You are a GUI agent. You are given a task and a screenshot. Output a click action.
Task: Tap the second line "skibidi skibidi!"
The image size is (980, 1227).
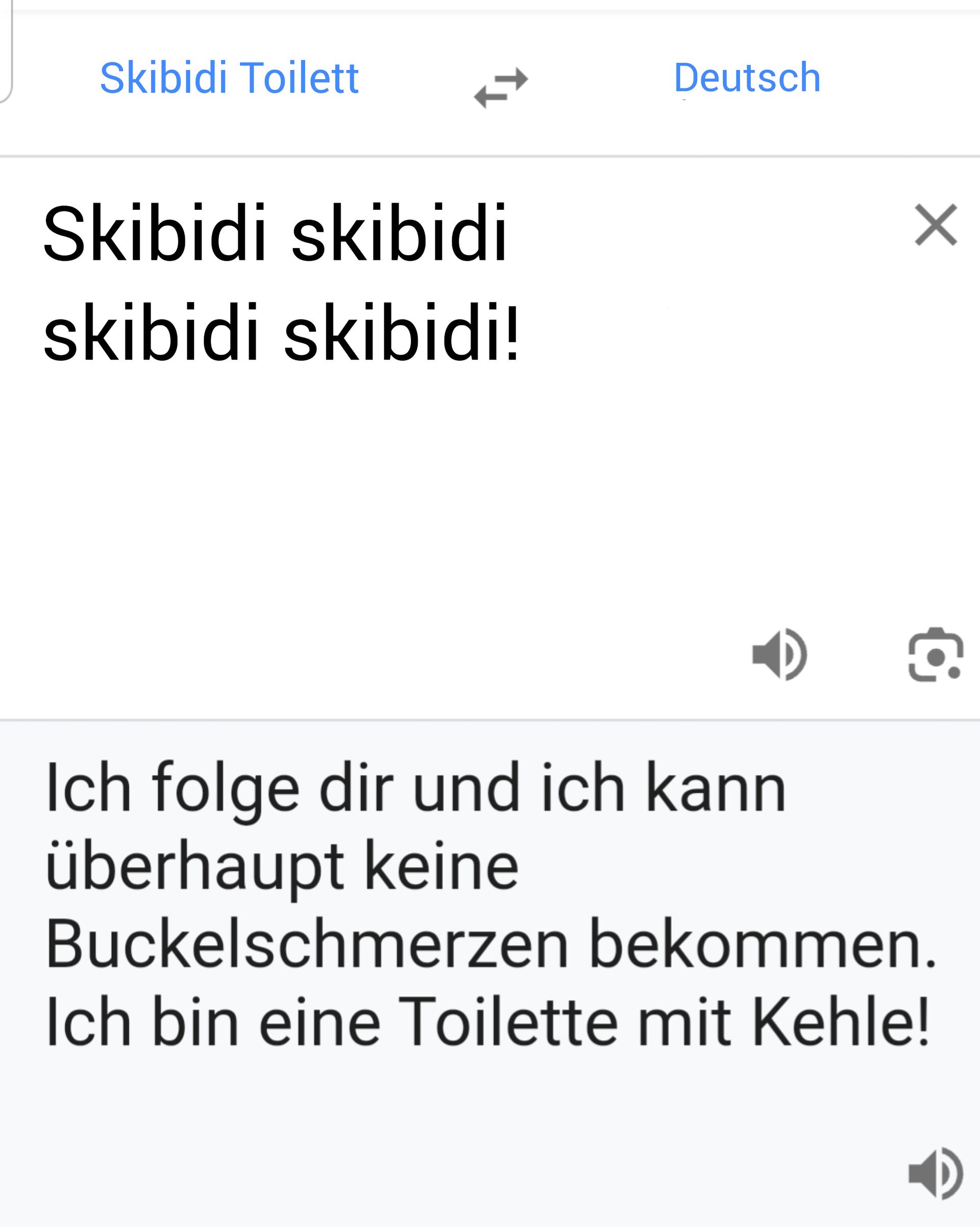point(282,333)
